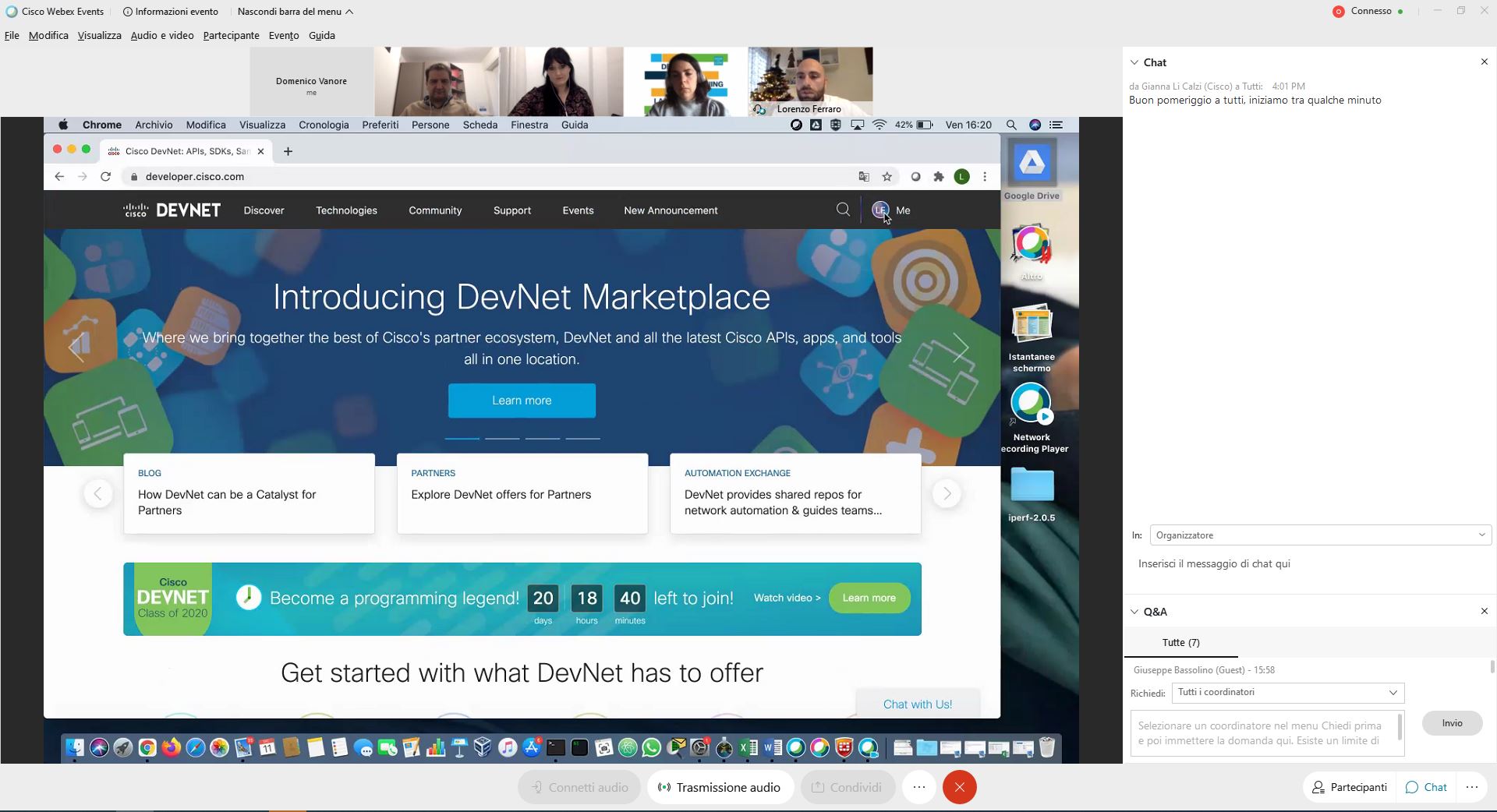Click the macOS Spotlight search icon
Viewport: 1497px width, 812px height.
click(x=1011, y=125)
